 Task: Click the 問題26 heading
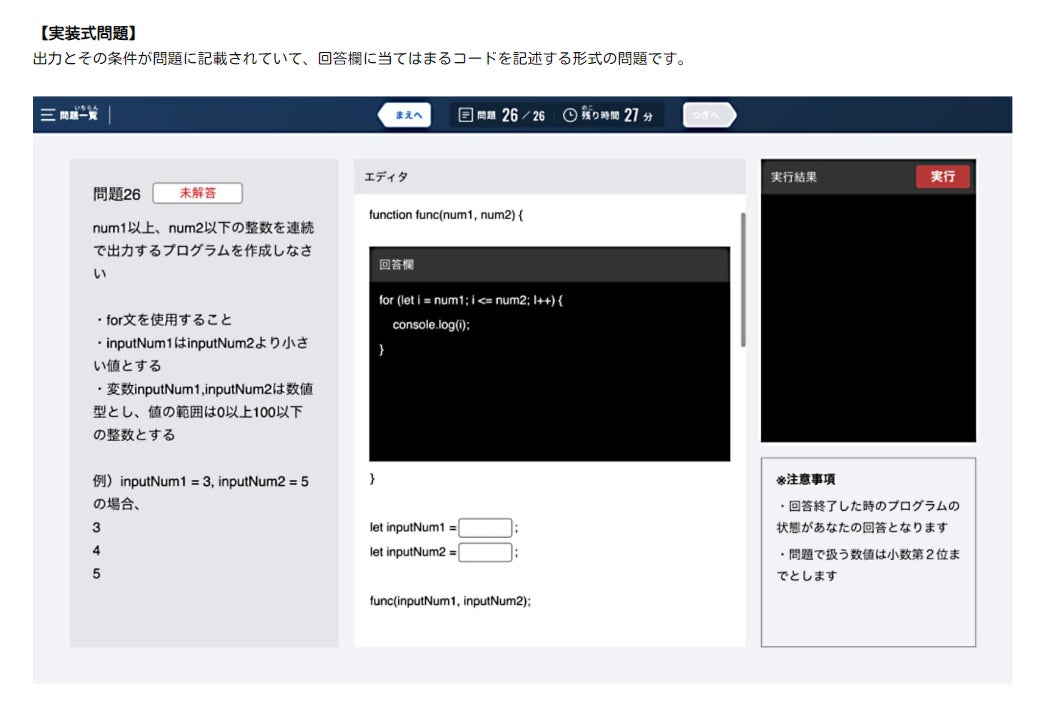click(117, 194)
